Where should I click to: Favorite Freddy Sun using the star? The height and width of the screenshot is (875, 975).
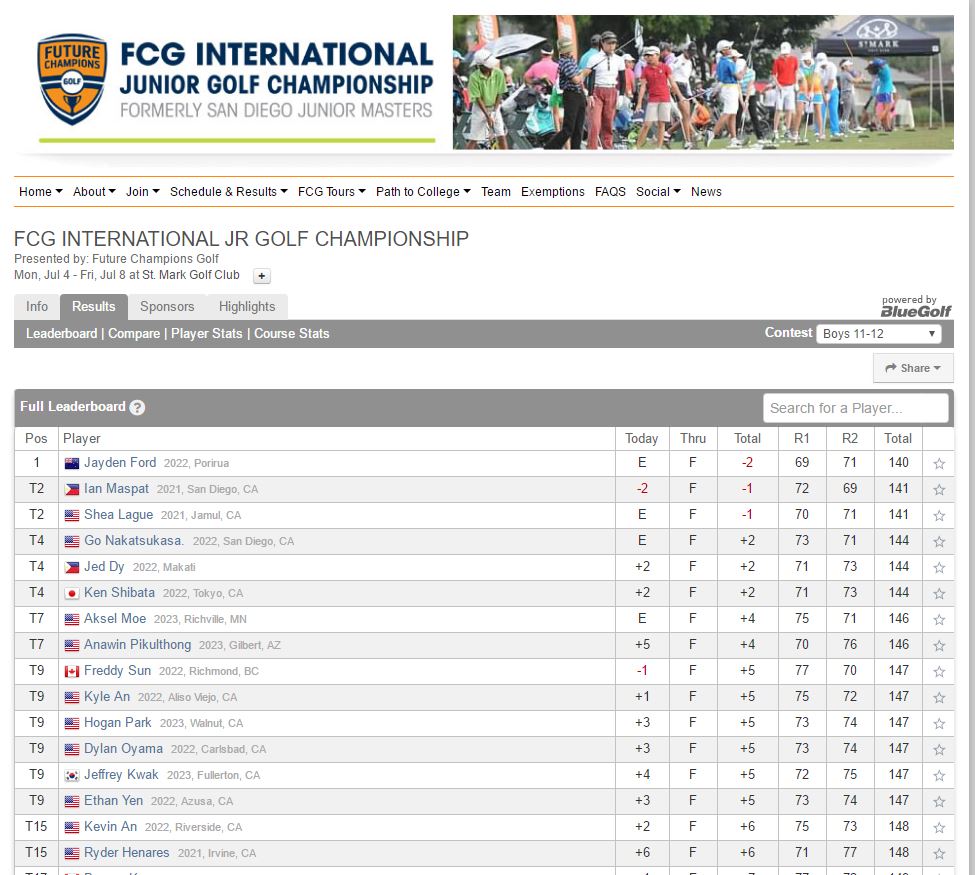pyautogui.click(x=939, y=672)
